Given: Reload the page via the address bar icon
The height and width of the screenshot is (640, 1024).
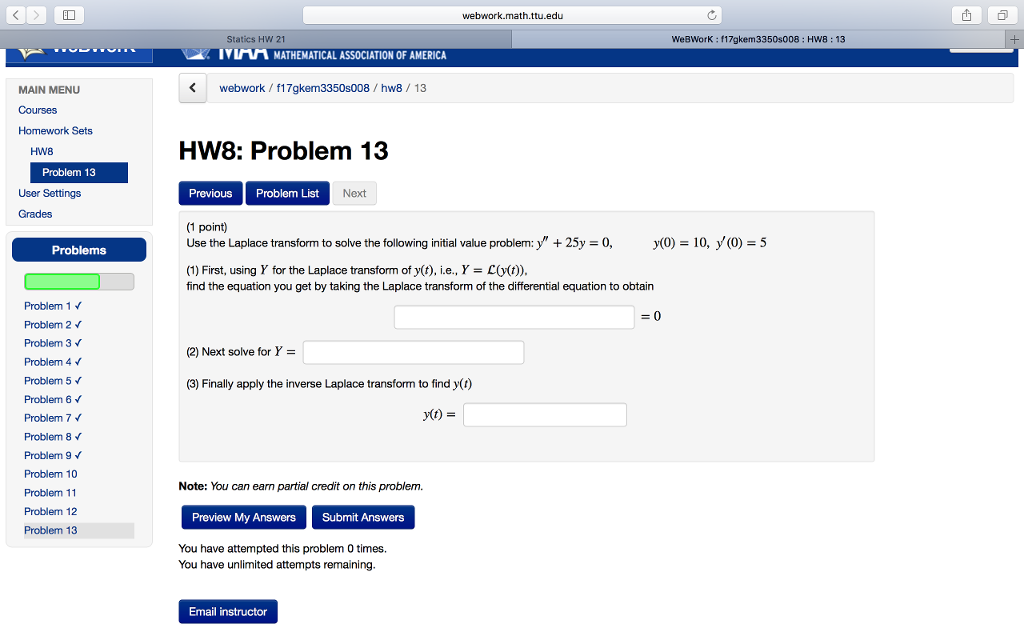Looking at the screenshot, I should pyautogui.click(x=710, y=15).
